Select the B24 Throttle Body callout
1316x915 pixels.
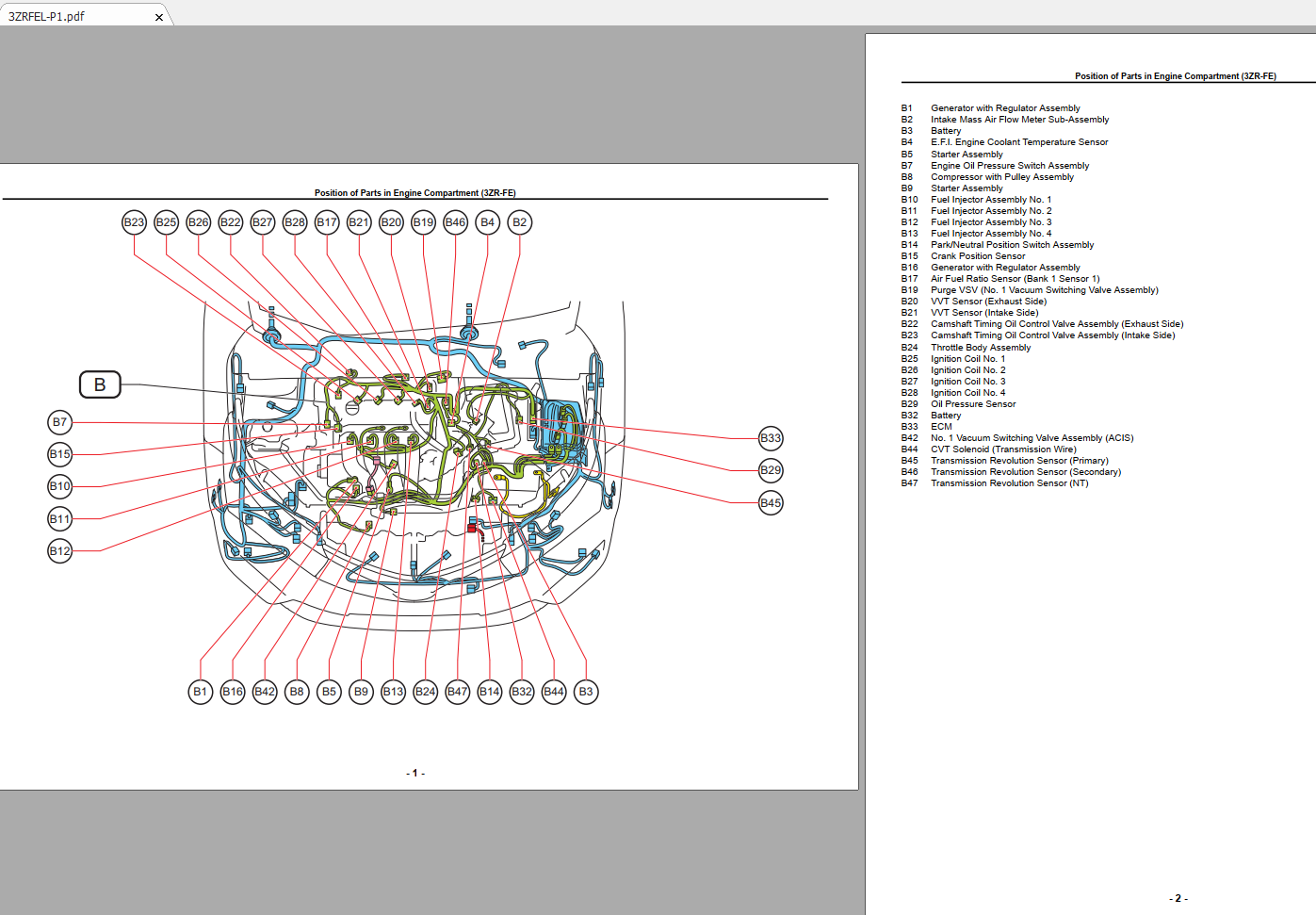coord(426,692)
